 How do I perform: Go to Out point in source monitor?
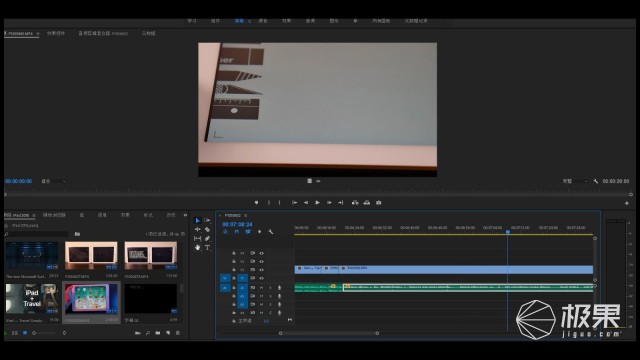[x=340, y=202]
